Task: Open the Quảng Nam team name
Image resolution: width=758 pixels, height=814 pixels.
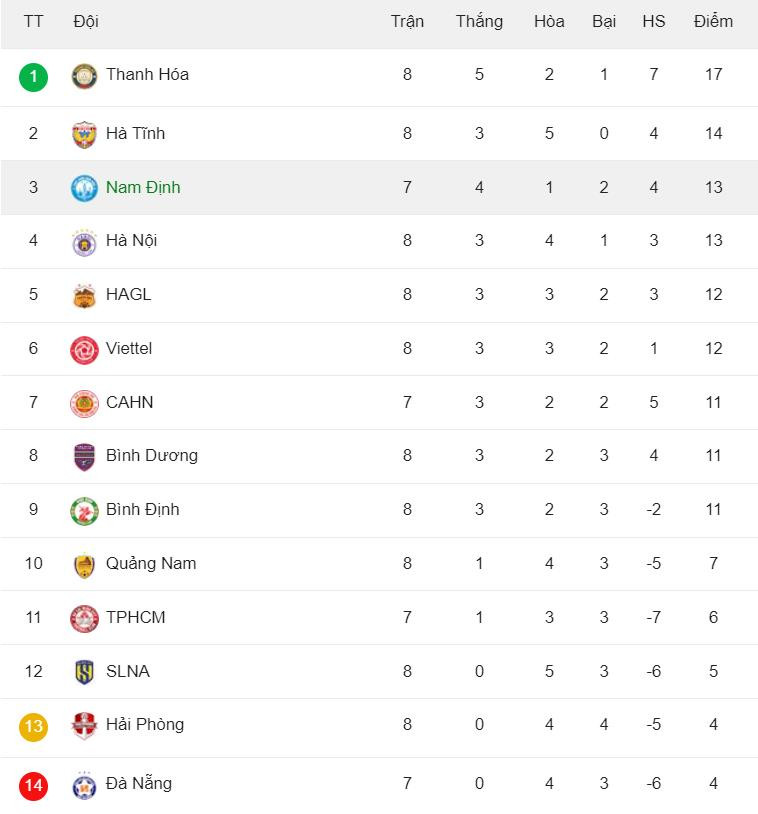Action: 151,563
